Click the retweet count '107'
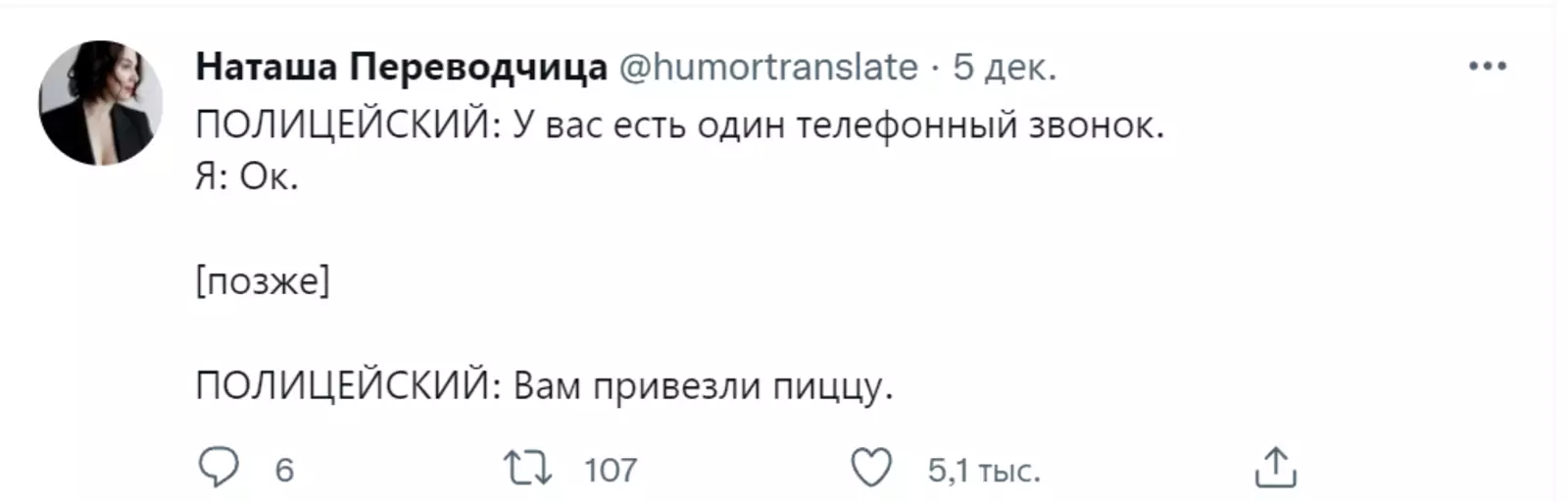This screenshot has height=502, width=1568. click(x=611, y=471)
